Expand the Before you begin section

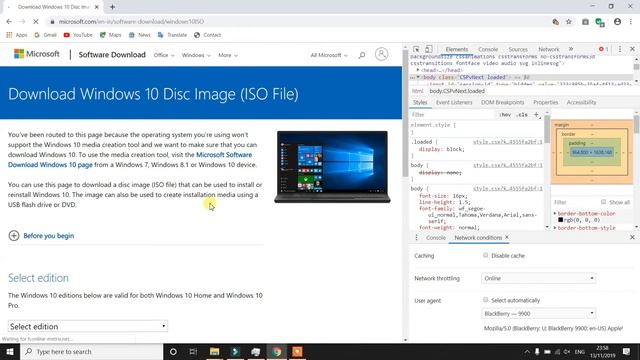(x=41, y=236)
